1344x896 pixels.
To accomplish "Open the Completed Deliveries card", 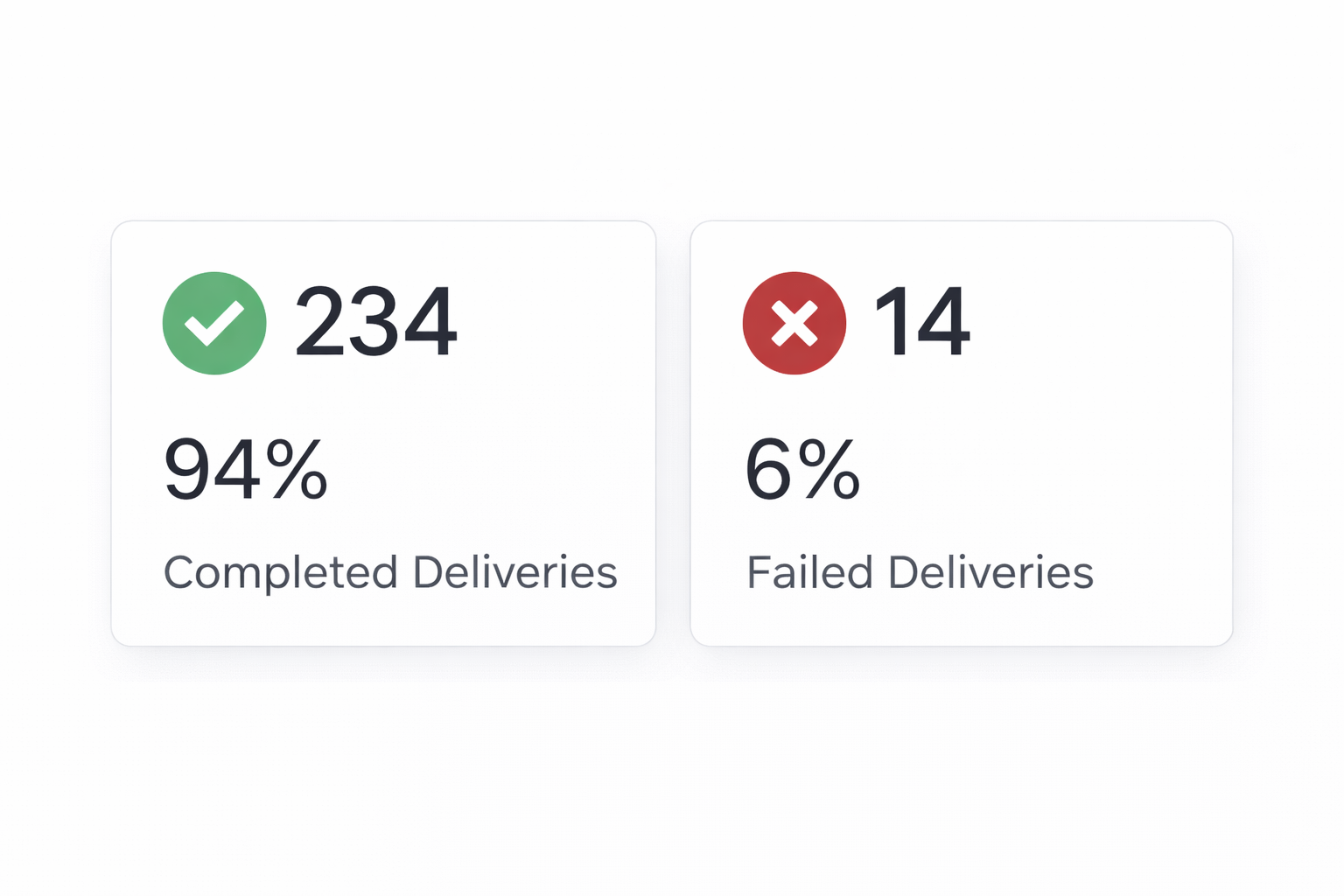I will 383,433.
